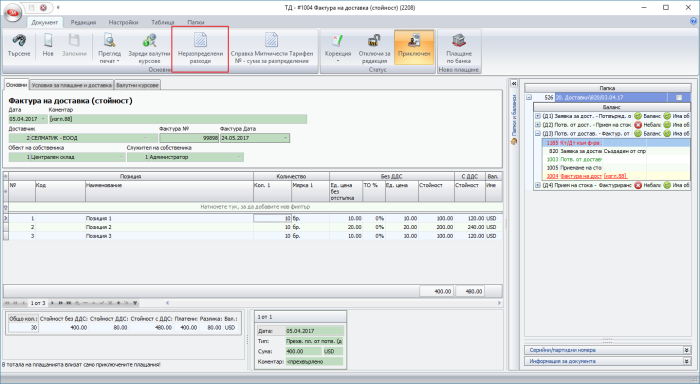Click red unbalanced status icon on (Д2) row

pyautogui.click(x=638, y=125)
